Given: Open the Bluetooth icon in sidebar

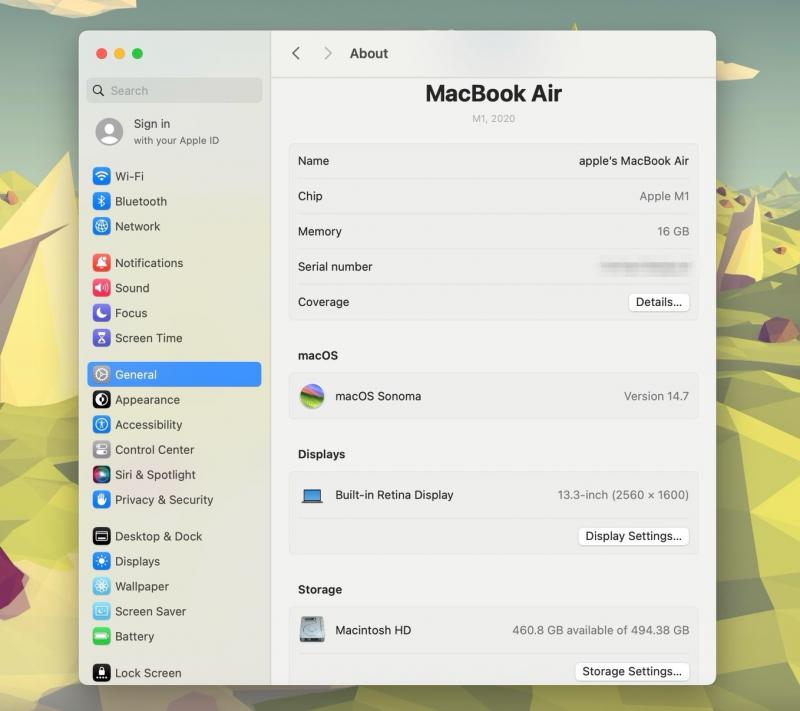Looking at the screenshot, I should click(x=102, y=201).
